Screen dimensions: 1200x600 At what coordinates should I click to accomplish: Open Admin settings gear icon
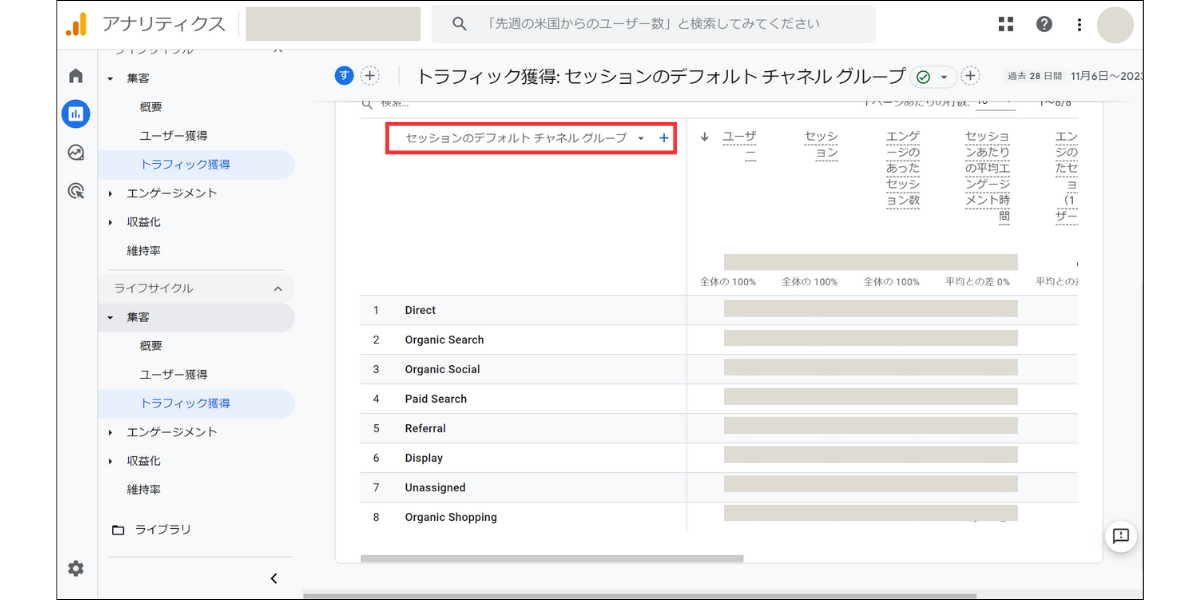pos(76,568)
